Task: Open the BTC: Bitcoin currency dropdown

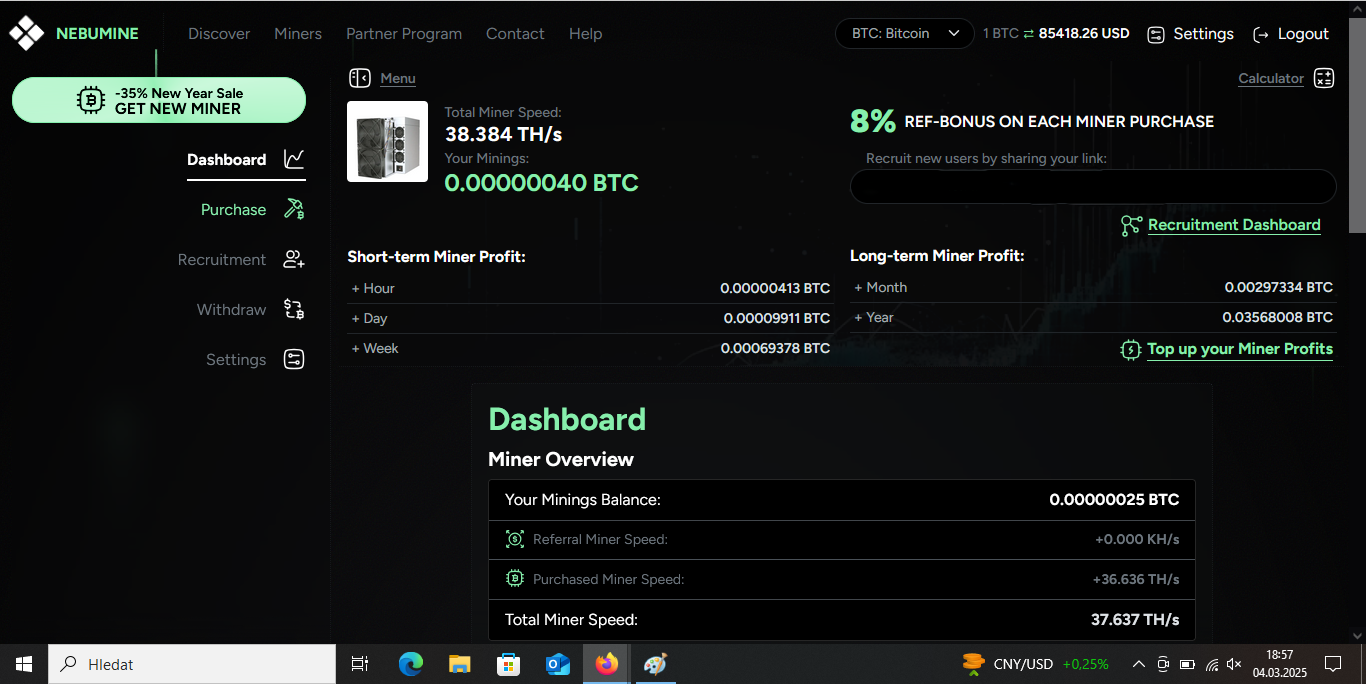Action: pos(904,34)
